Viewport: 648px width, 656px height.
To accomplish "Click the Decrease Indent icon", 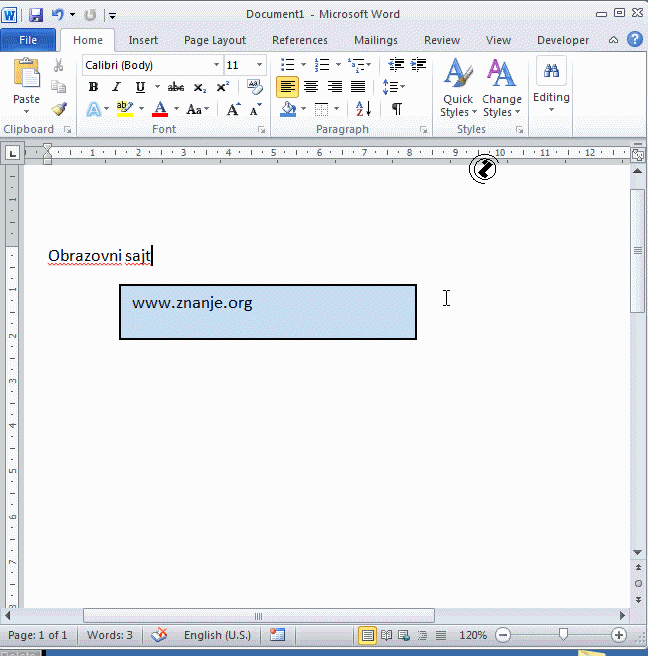I will tap(396, 65).
